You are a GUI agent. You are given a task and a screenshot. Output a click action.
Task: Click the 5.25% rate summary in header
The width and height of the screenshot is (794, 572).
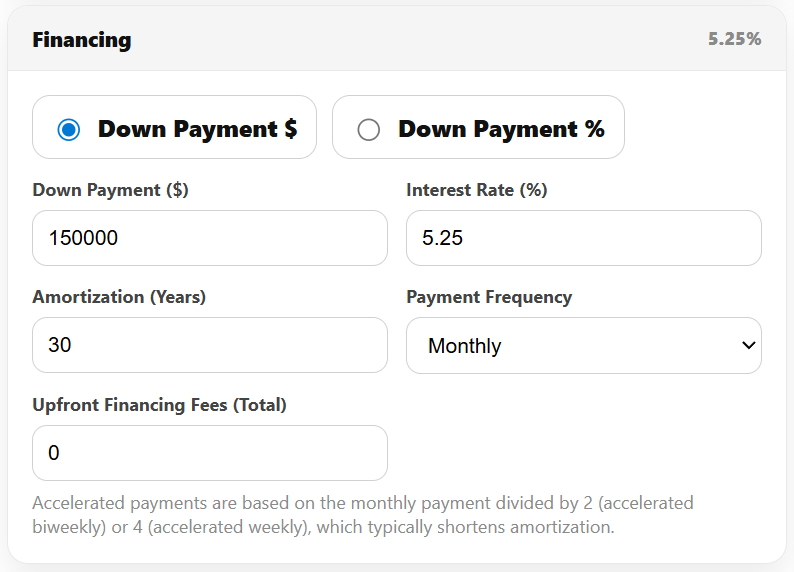(734, 39)
